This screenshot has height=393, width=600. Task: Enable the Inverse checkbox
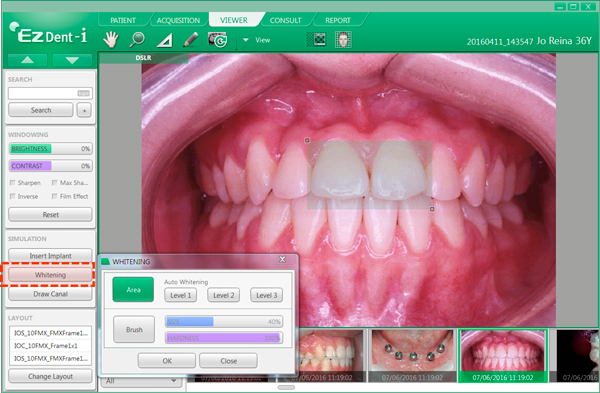(13, 196)
